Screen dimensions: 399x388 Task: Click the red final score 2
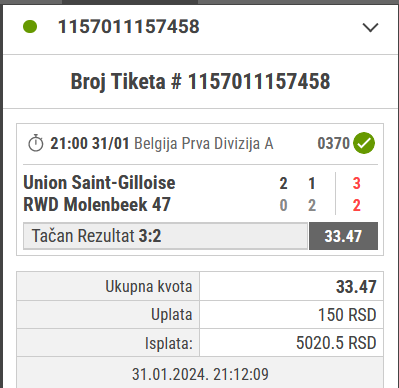click(356, 205)
